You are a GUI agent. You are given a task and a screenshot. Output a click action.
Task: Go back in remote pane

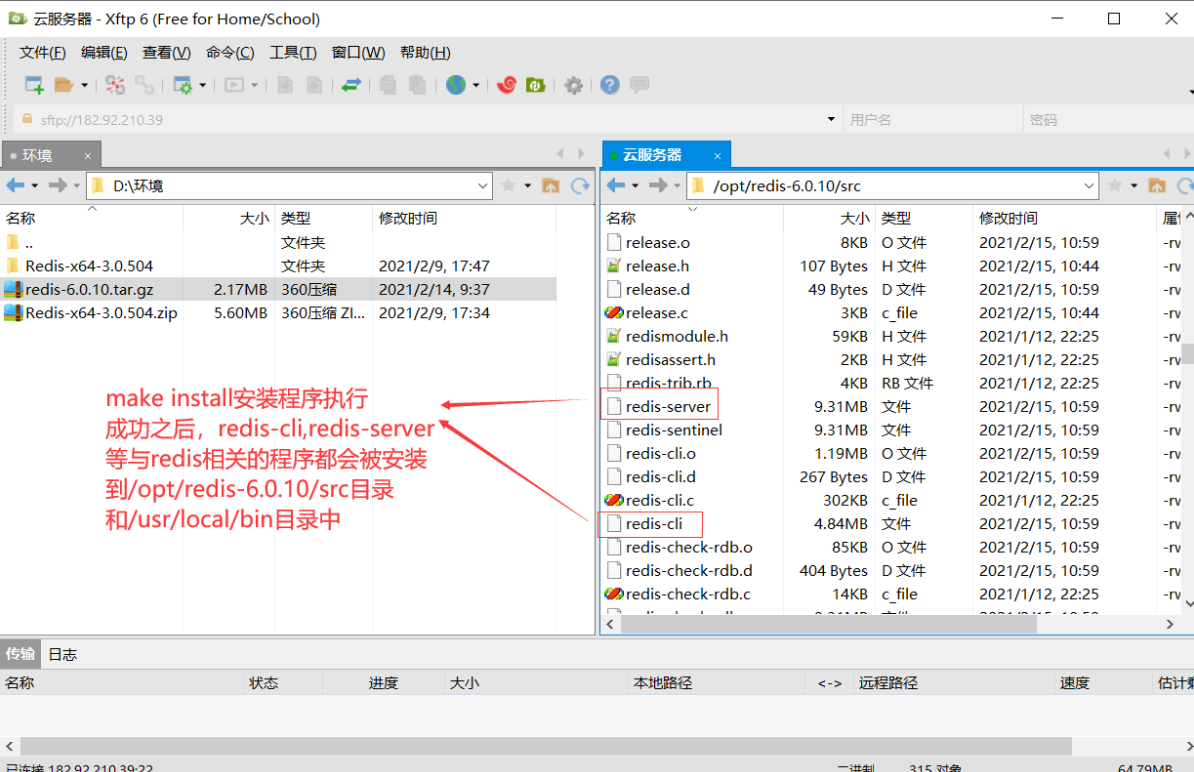point(616,185)
